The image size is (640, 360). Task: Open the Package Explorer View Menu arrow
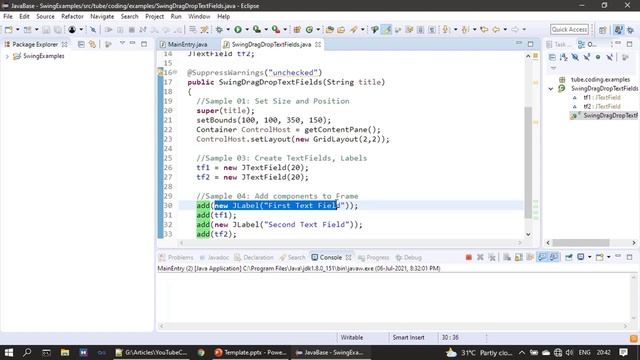coord(122,43)
